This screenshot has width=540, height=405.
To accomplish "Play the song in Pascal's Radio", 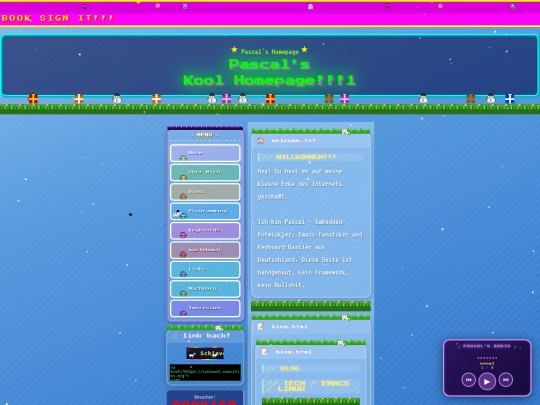I will tap(487, 381).
